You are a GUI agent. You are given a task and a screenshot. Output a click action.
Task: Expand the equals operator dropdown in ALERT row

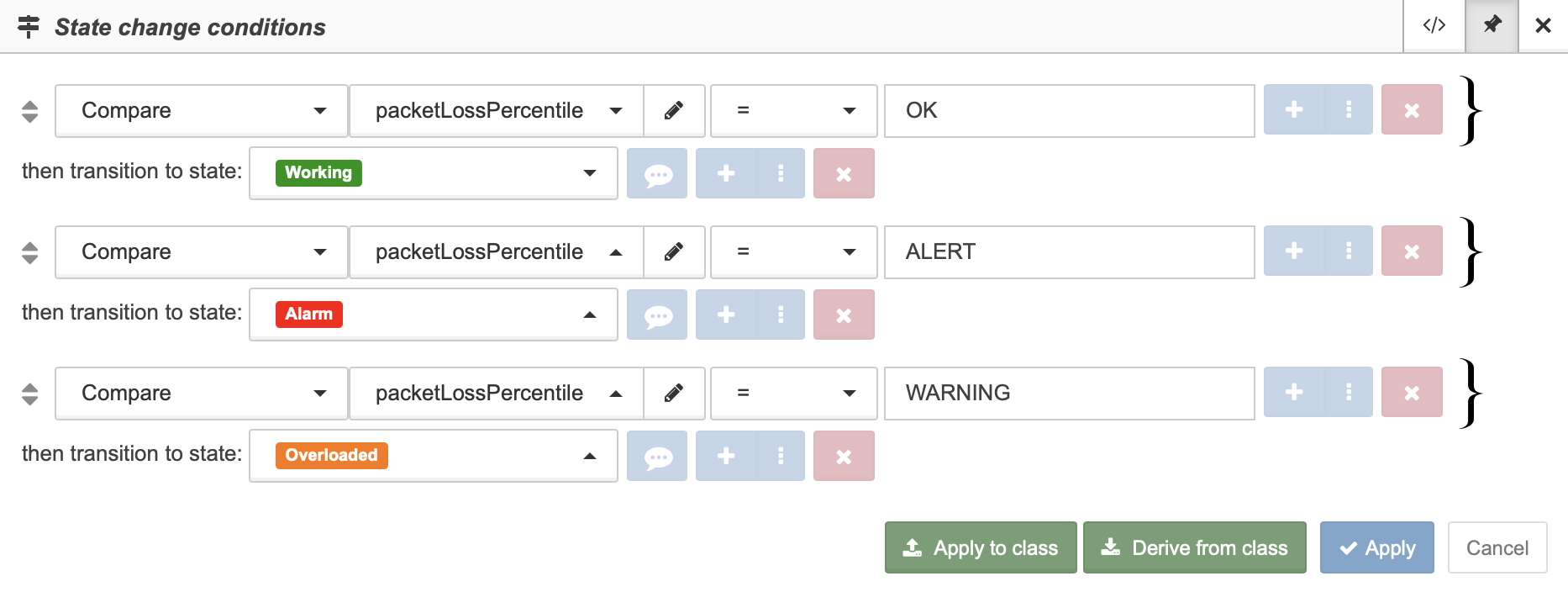794,251
